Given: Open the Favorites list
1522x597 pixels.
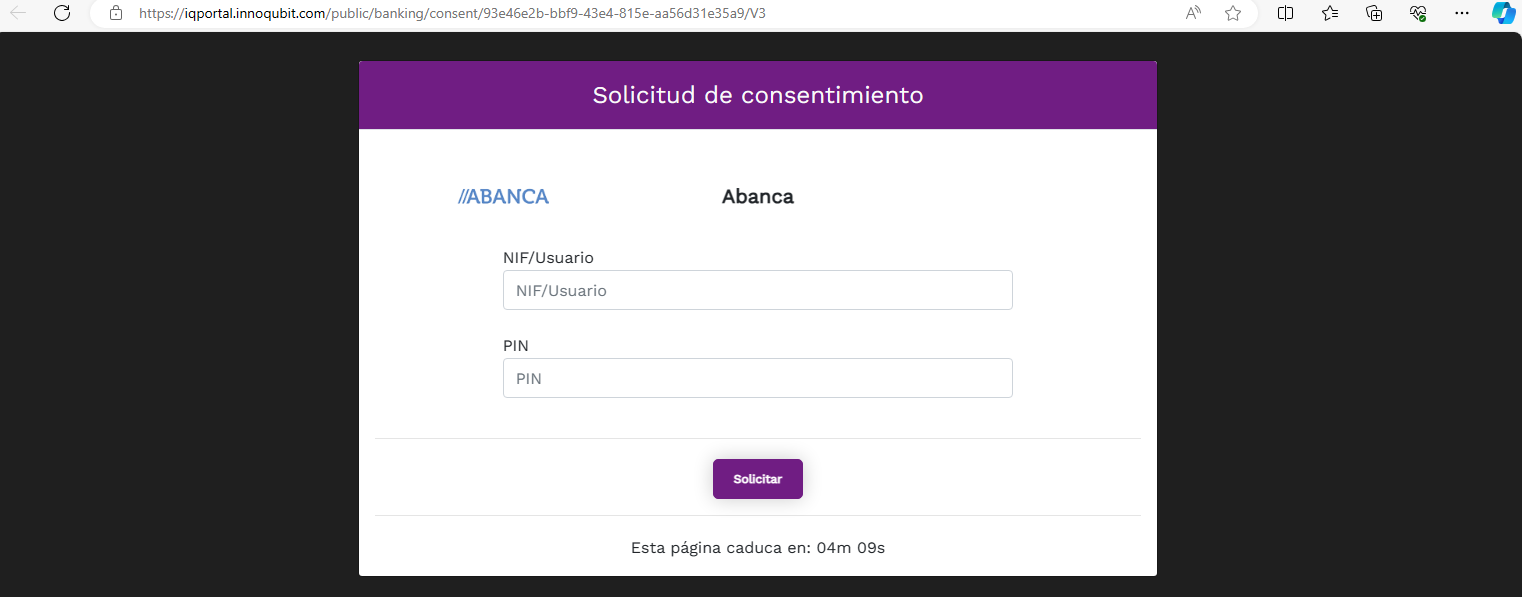Looking at the screenshot, I should pos(1329,14).
